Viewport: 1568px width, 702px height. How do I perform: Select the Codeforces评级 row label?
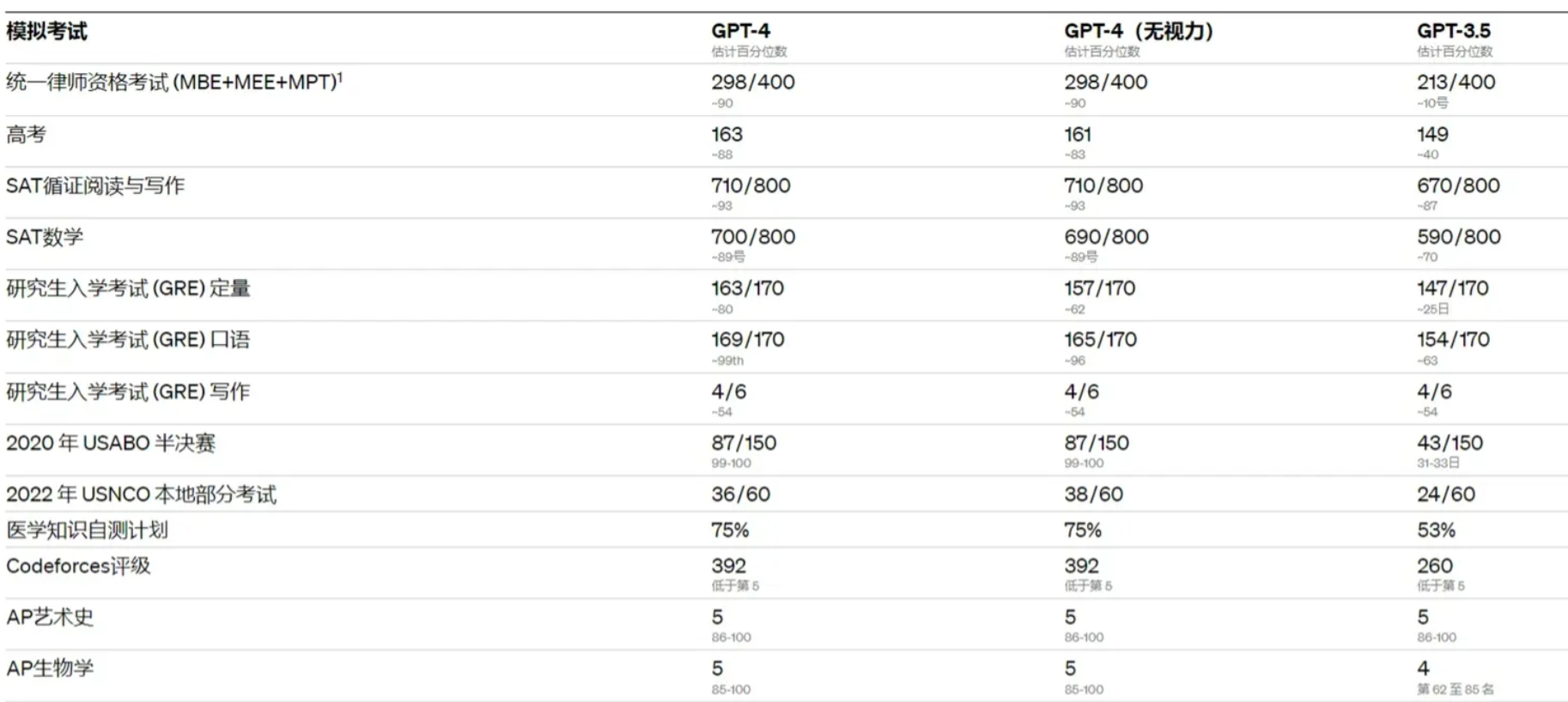[78, 566]
